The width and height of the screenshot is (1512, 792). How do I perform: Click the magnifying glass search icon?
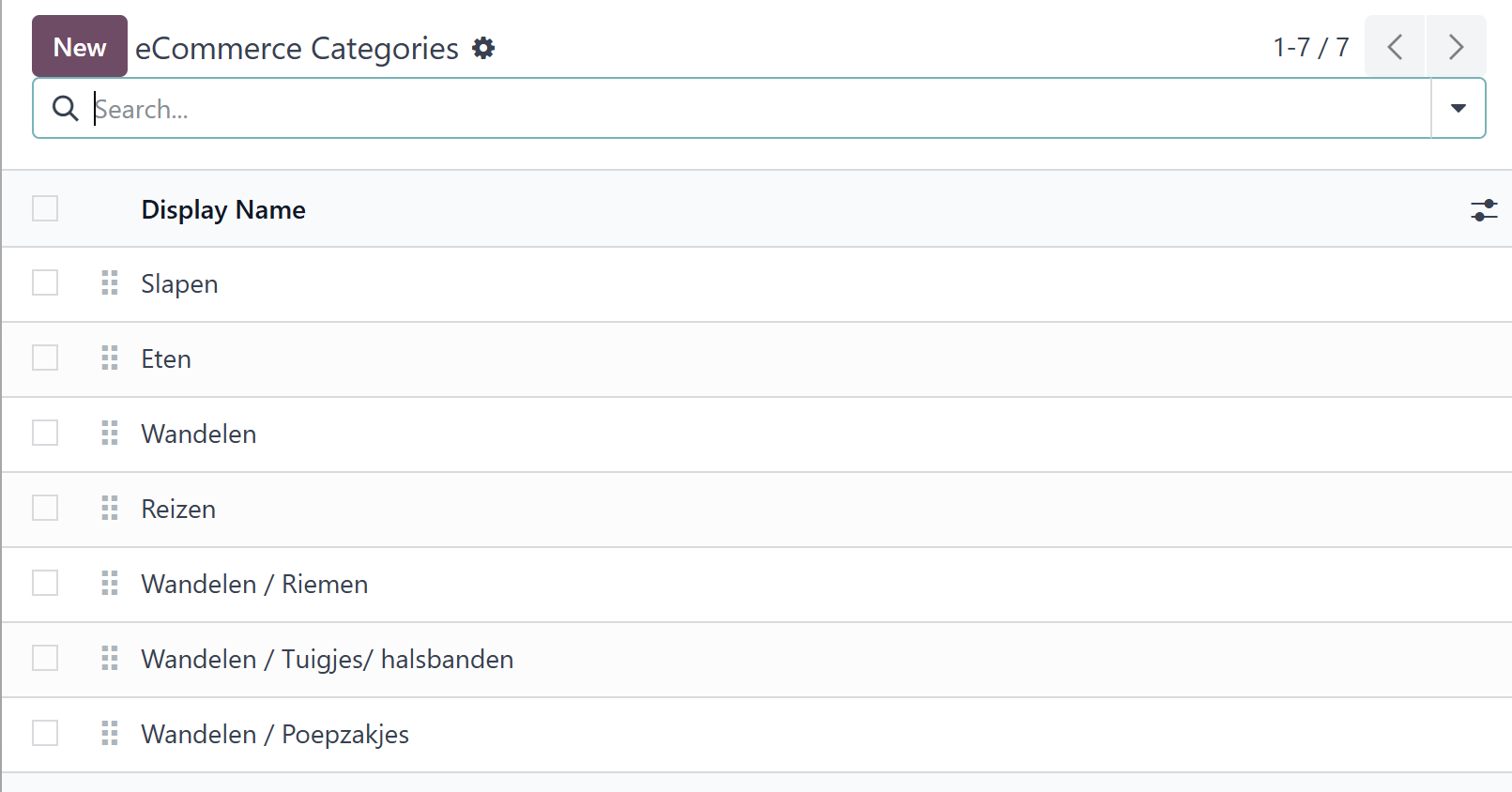(x=65, y=109)
